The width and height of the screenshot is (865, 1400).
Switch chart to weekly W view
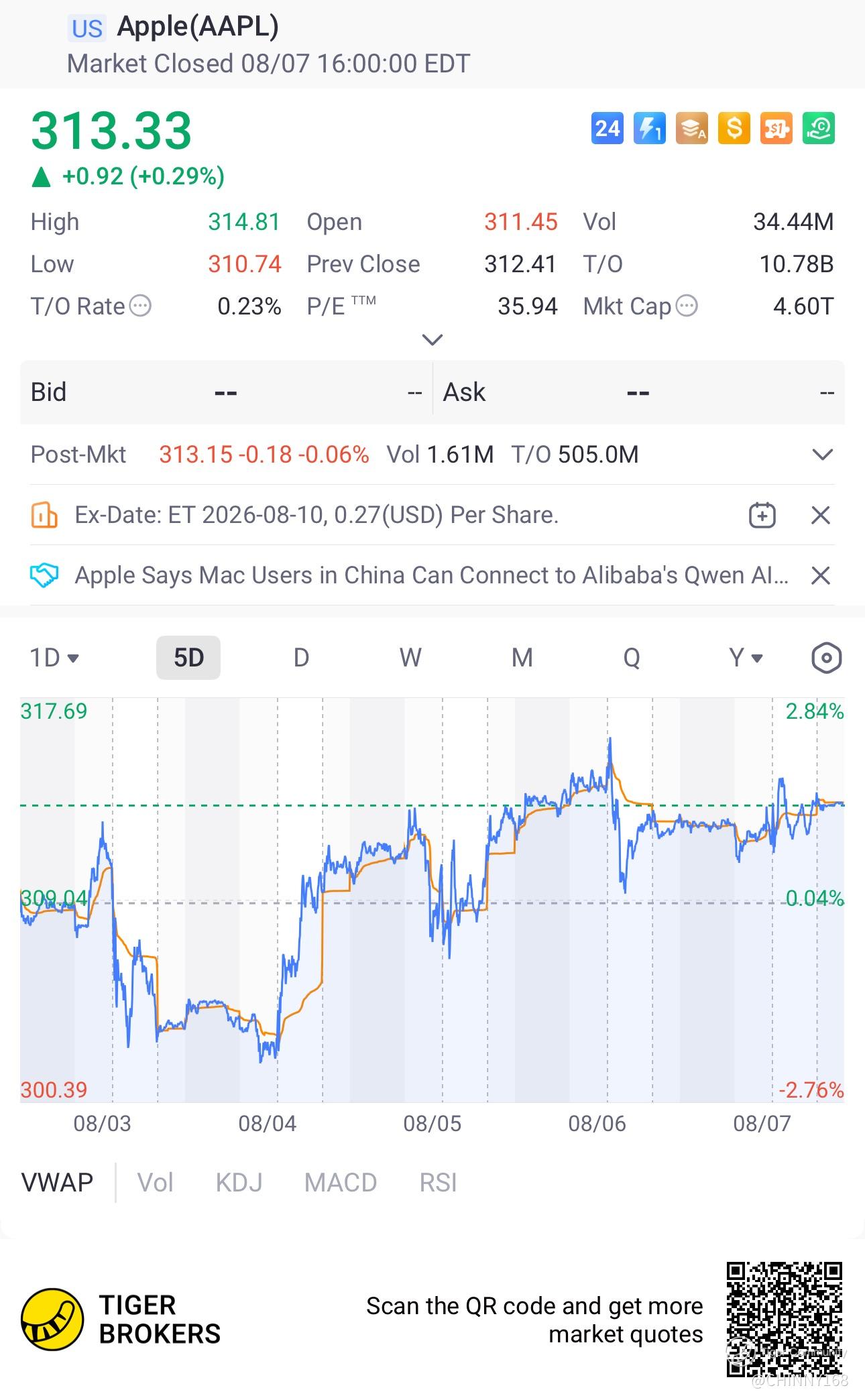[x=410, y=658]
